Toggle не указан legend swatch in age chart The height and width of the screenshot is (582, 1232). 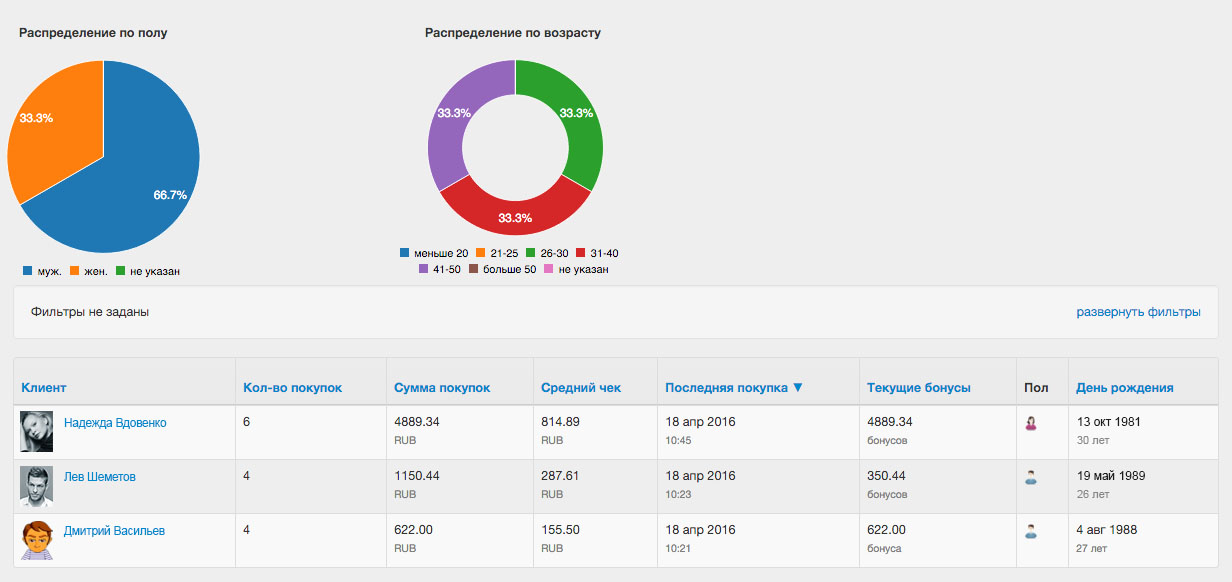(549, 269)
